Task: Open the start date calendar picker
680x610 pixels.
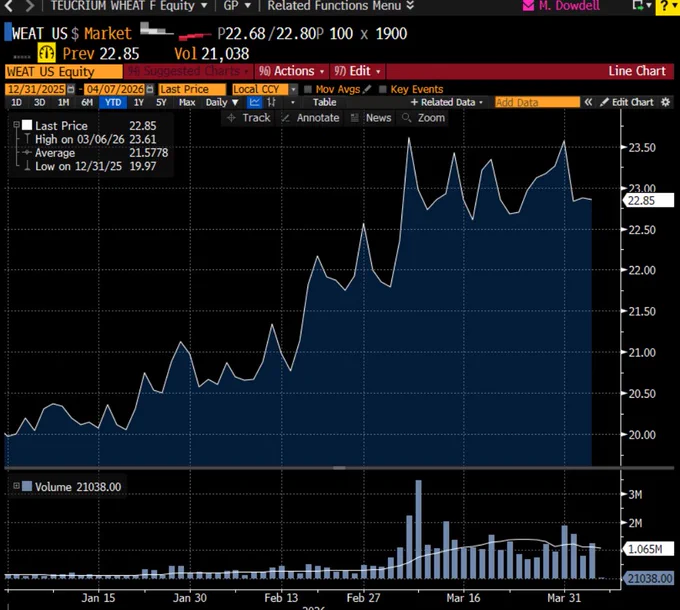Action: (71, 89)
